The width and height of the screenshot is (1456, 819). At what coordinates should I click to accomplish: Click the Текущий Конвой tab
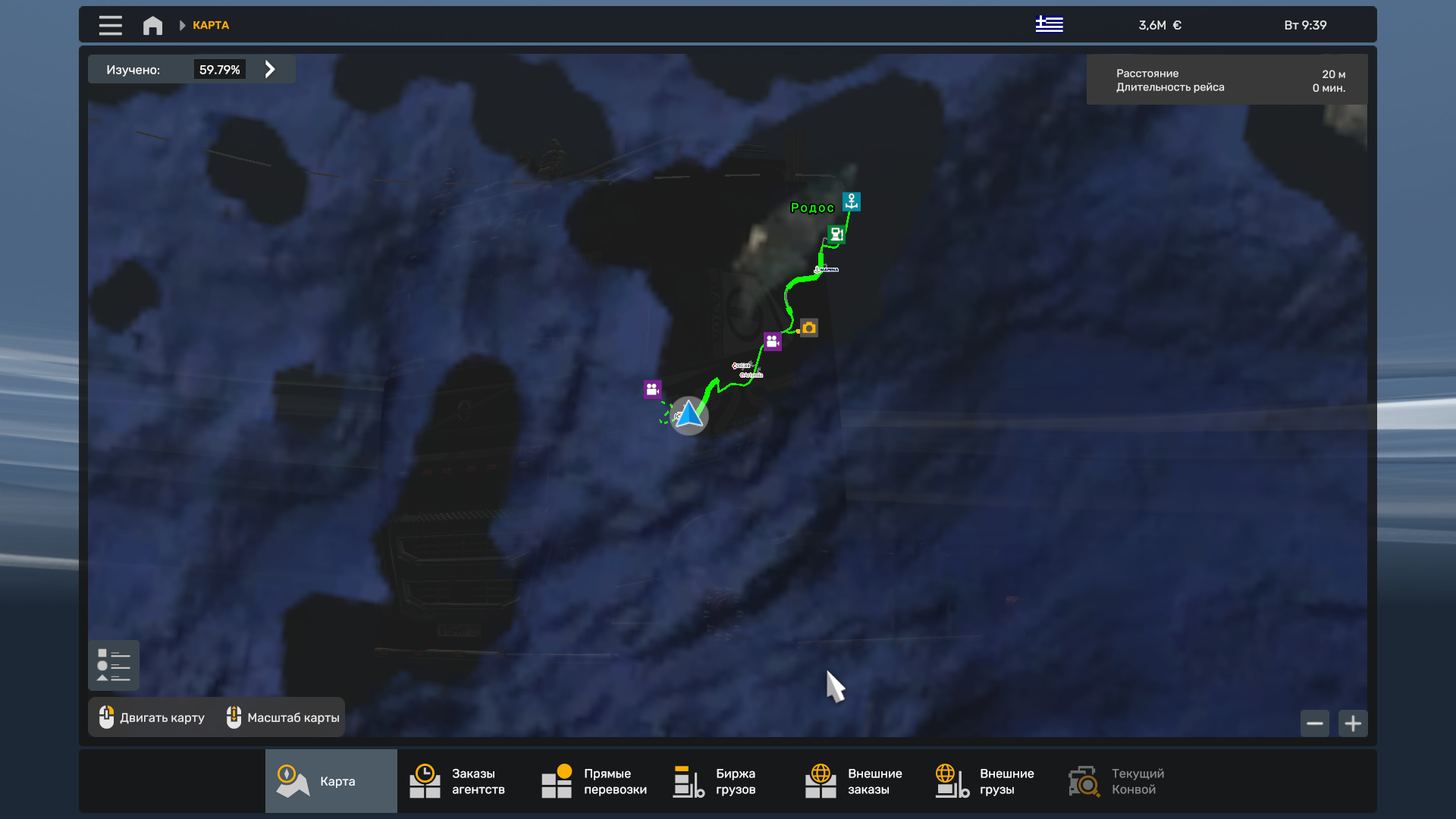point(1122,781)
